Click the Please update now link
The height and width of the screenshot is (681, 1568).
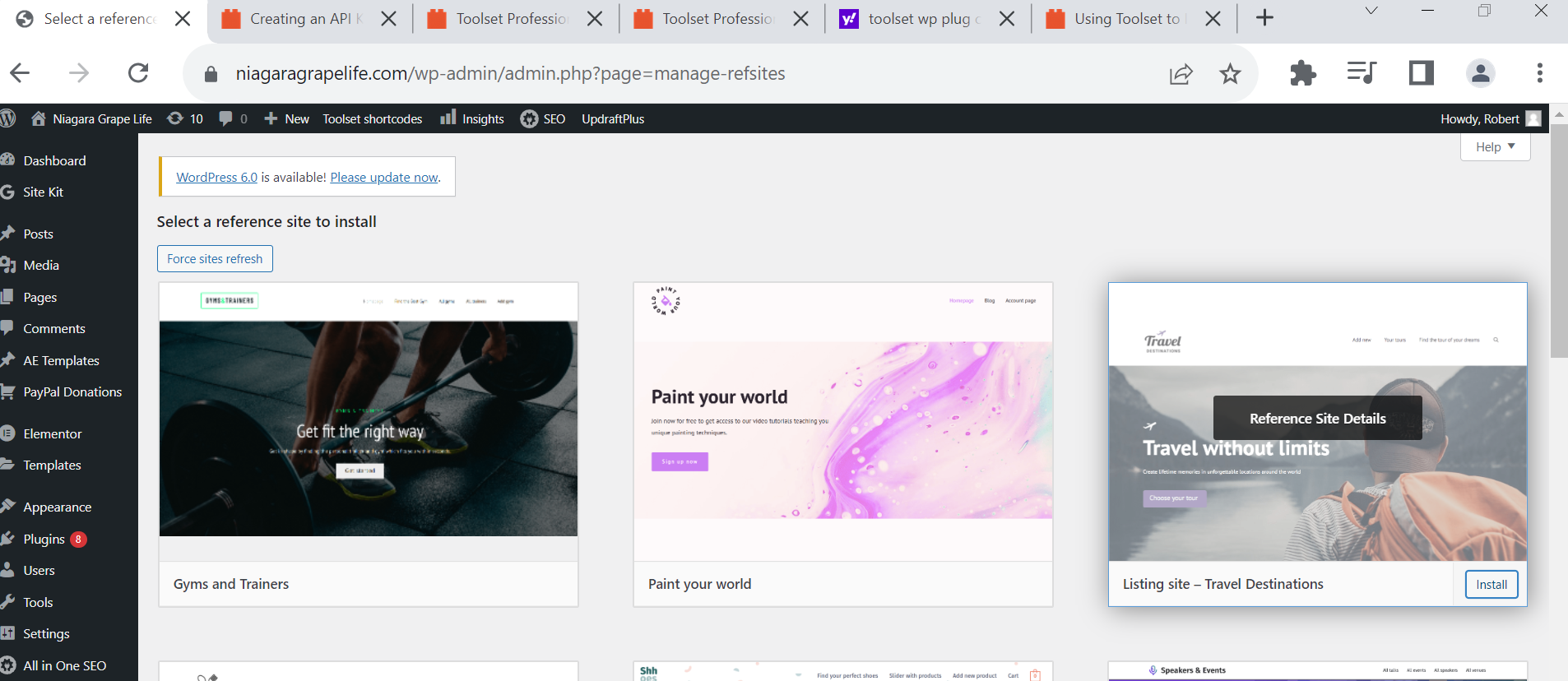tap(384, 177)
